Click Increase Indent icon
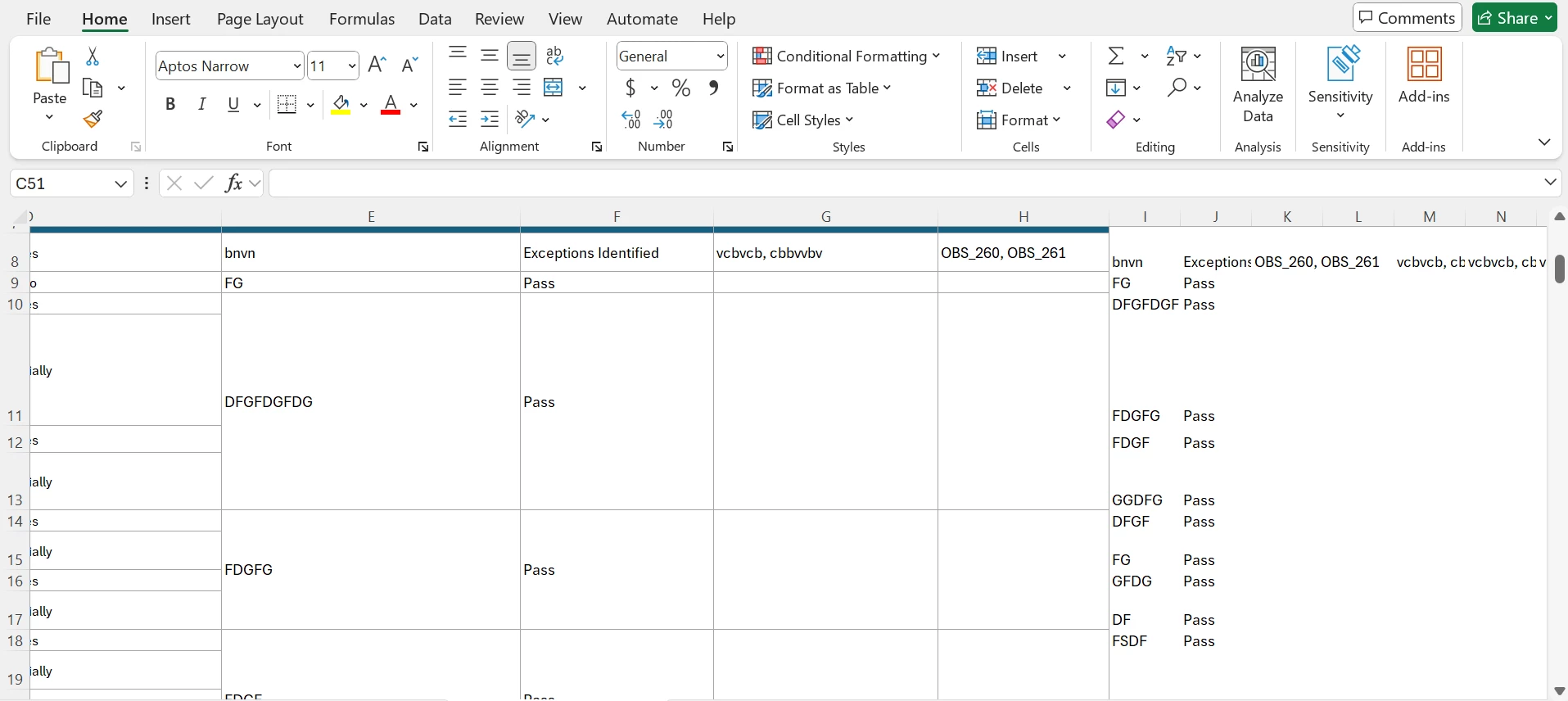 490,120
